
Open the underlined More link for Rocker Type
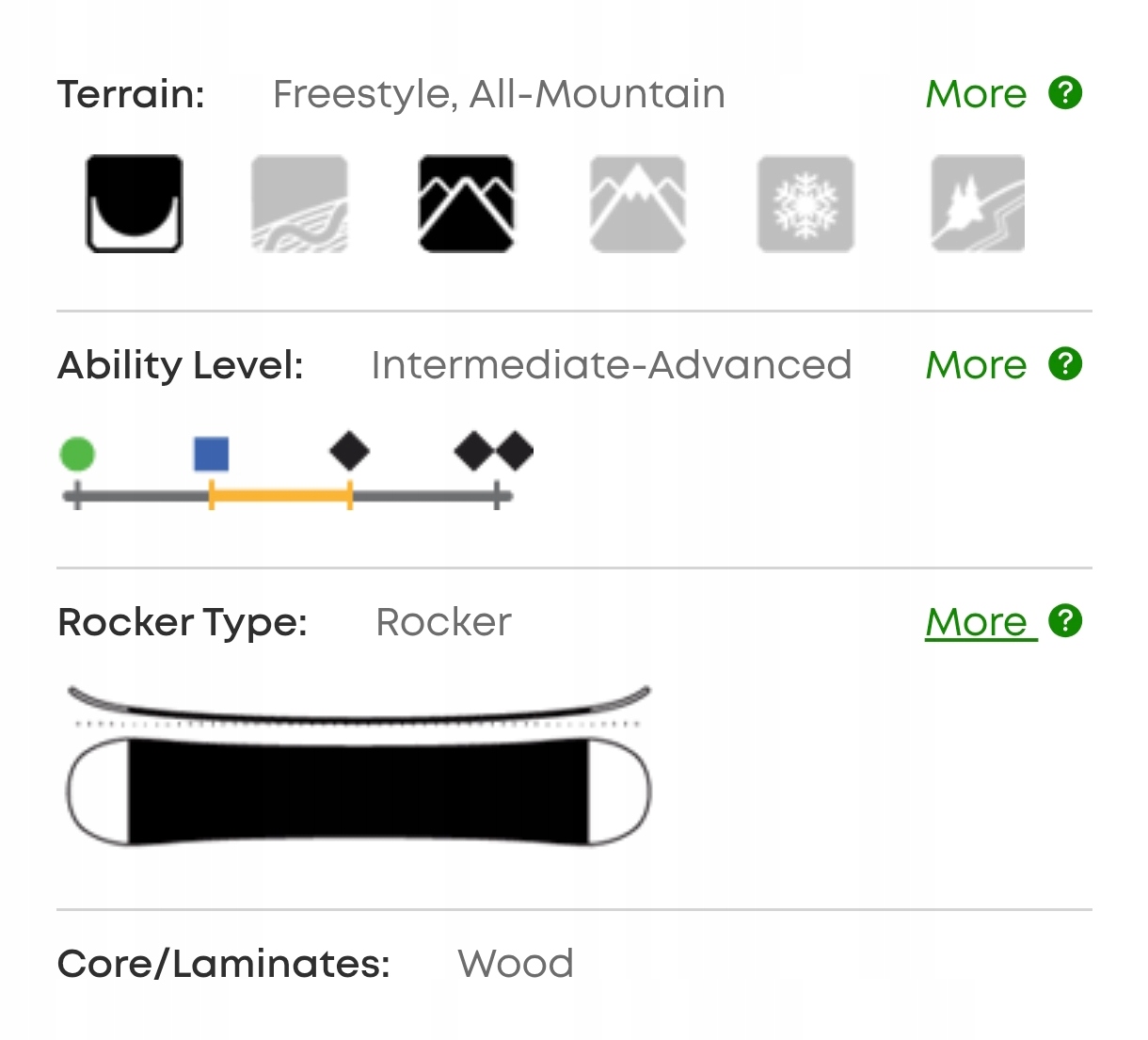click(x=977, y=622)
